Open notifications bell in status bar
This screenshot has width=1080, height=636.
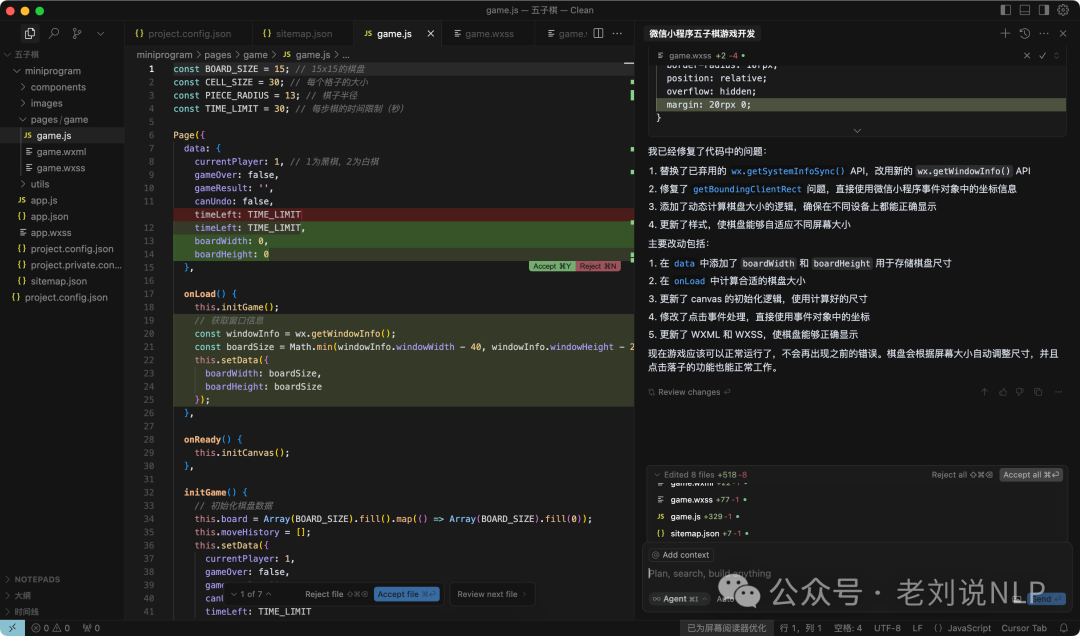pyautogui.click(x=1064, y=628)
